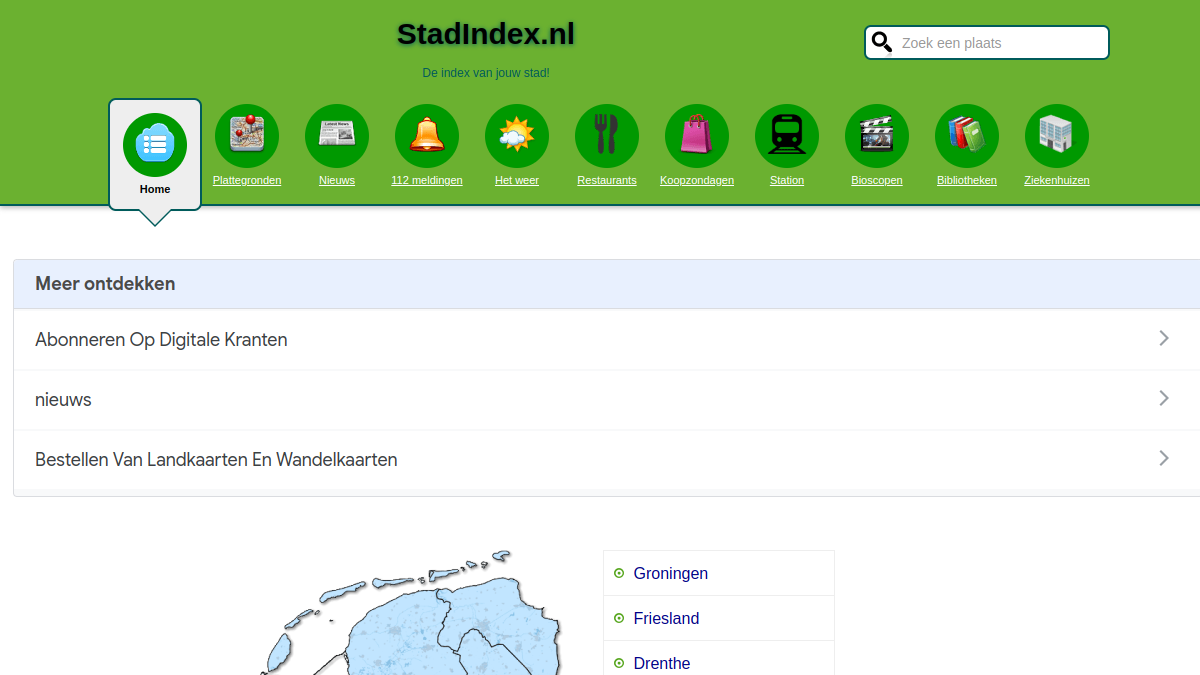Click the De index van jouw stad tagline
This screenshot has height=675, width=1200.
(x=486, y=73)
